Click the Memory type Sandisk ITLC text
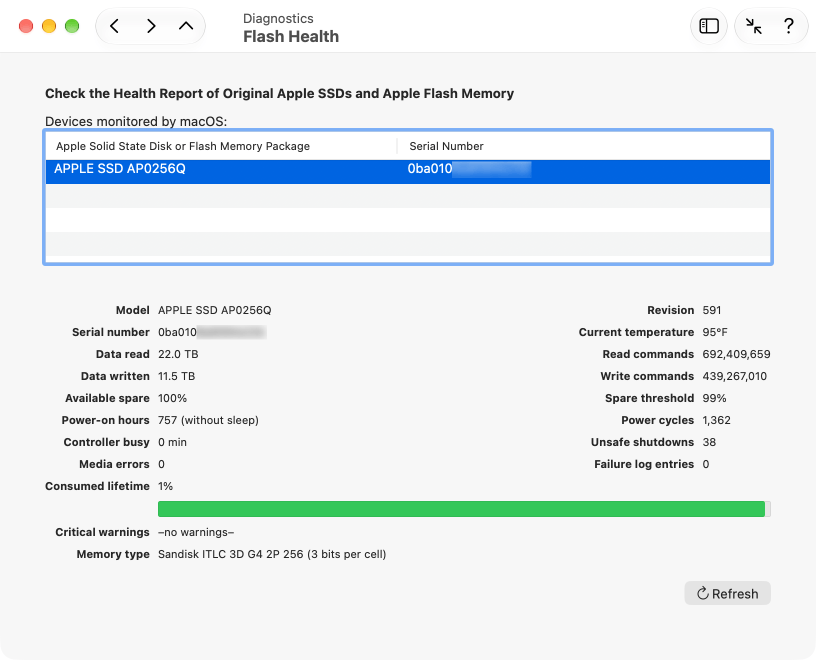Viewport: 816px width, 660px height. click(x=272, y=554)
